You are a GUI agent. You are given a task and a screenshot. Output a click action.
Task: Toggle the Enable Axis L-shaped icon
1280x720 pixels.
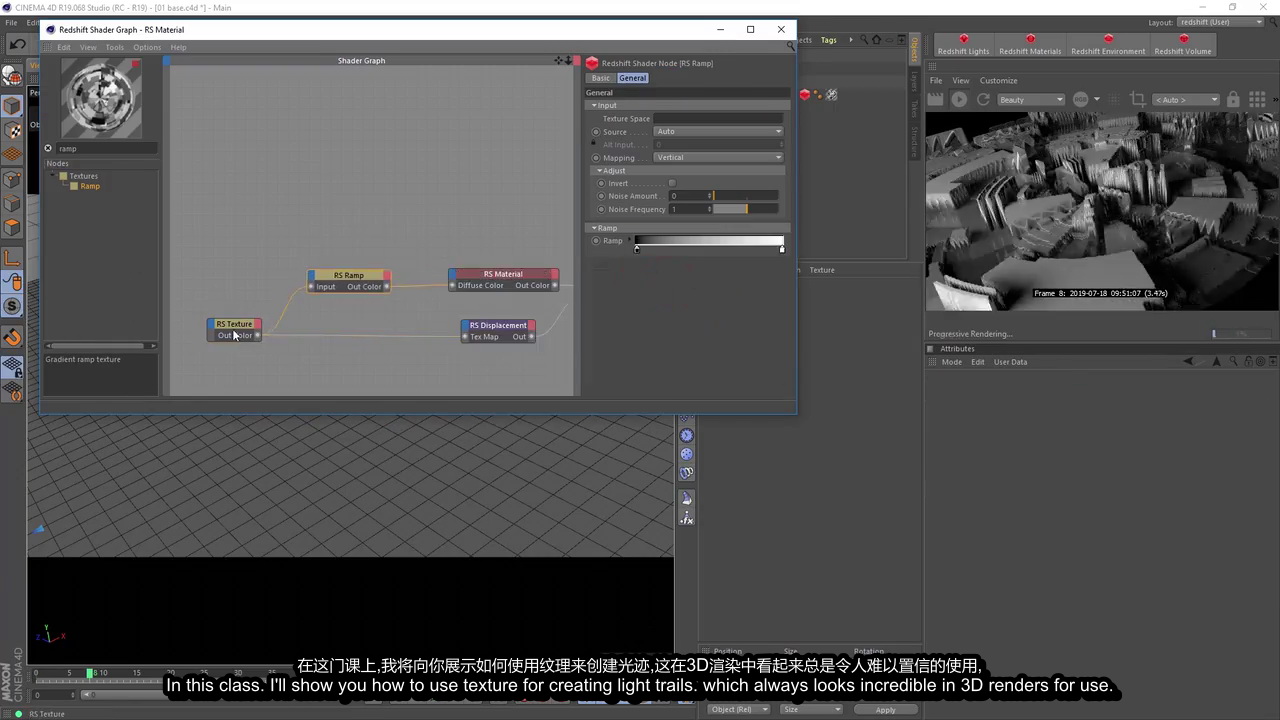(12, 258)
